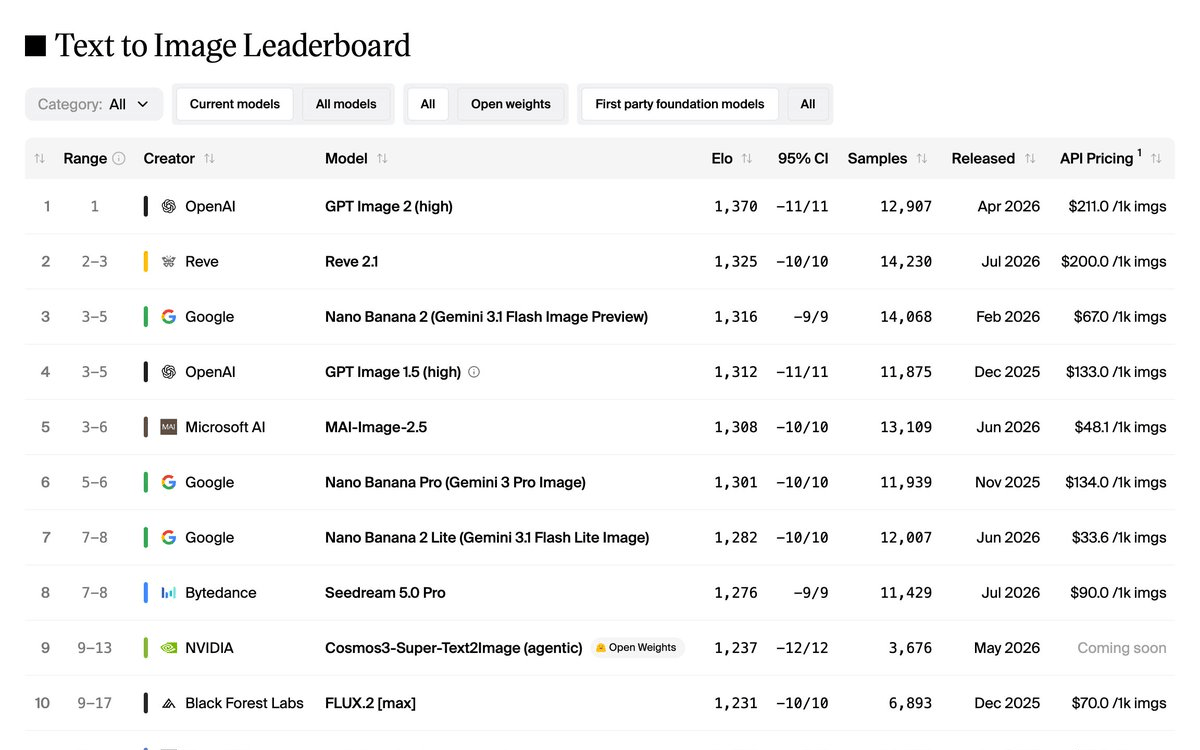
Task: Click the NVIDIA logo icon
Action: point(168,648)
